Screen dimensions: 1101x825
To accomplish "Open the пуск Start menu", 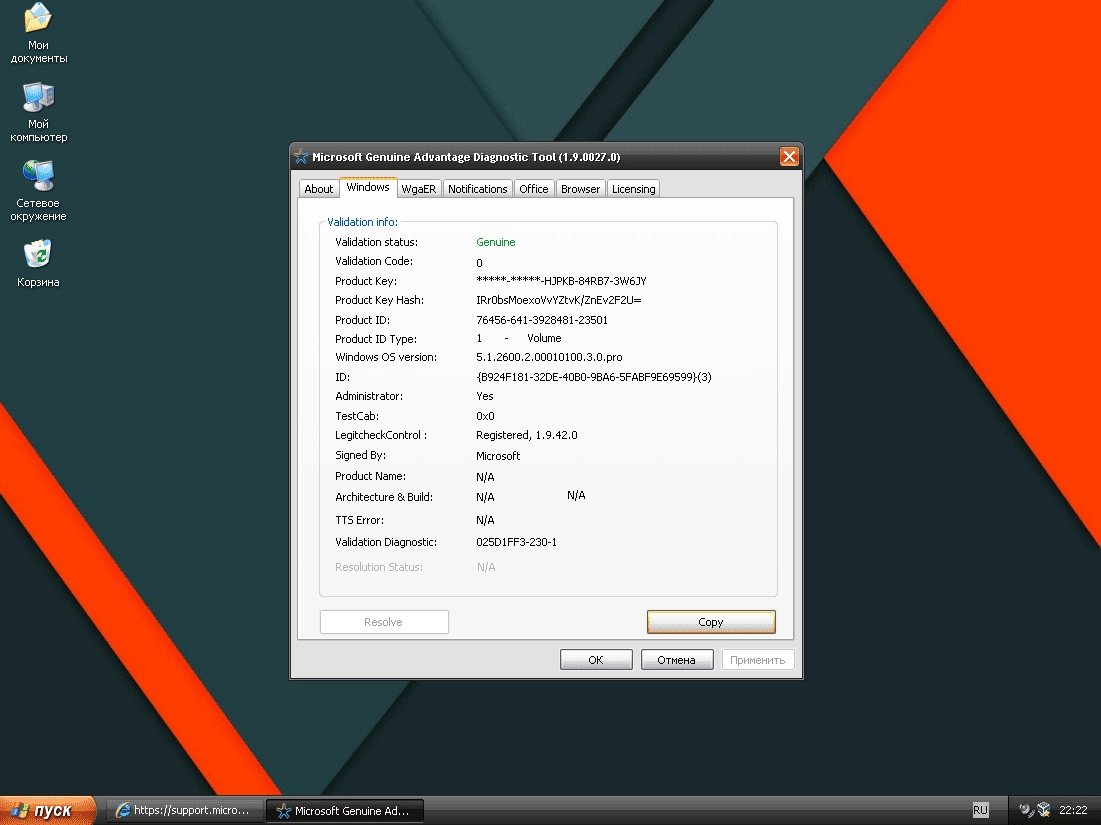I will coord(48,810).
